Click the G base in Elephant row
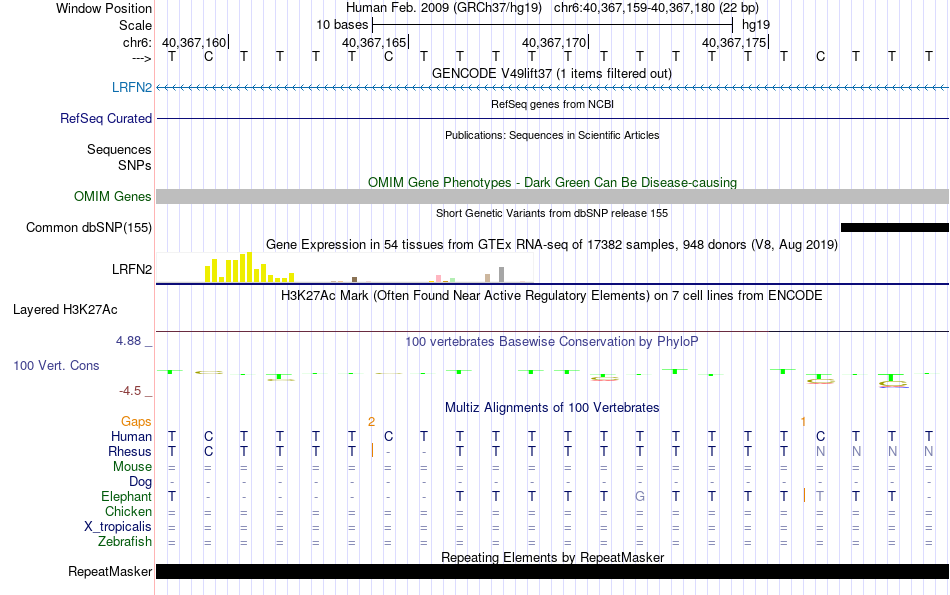The height and width of the screenshot is (595, 950). 640,496
